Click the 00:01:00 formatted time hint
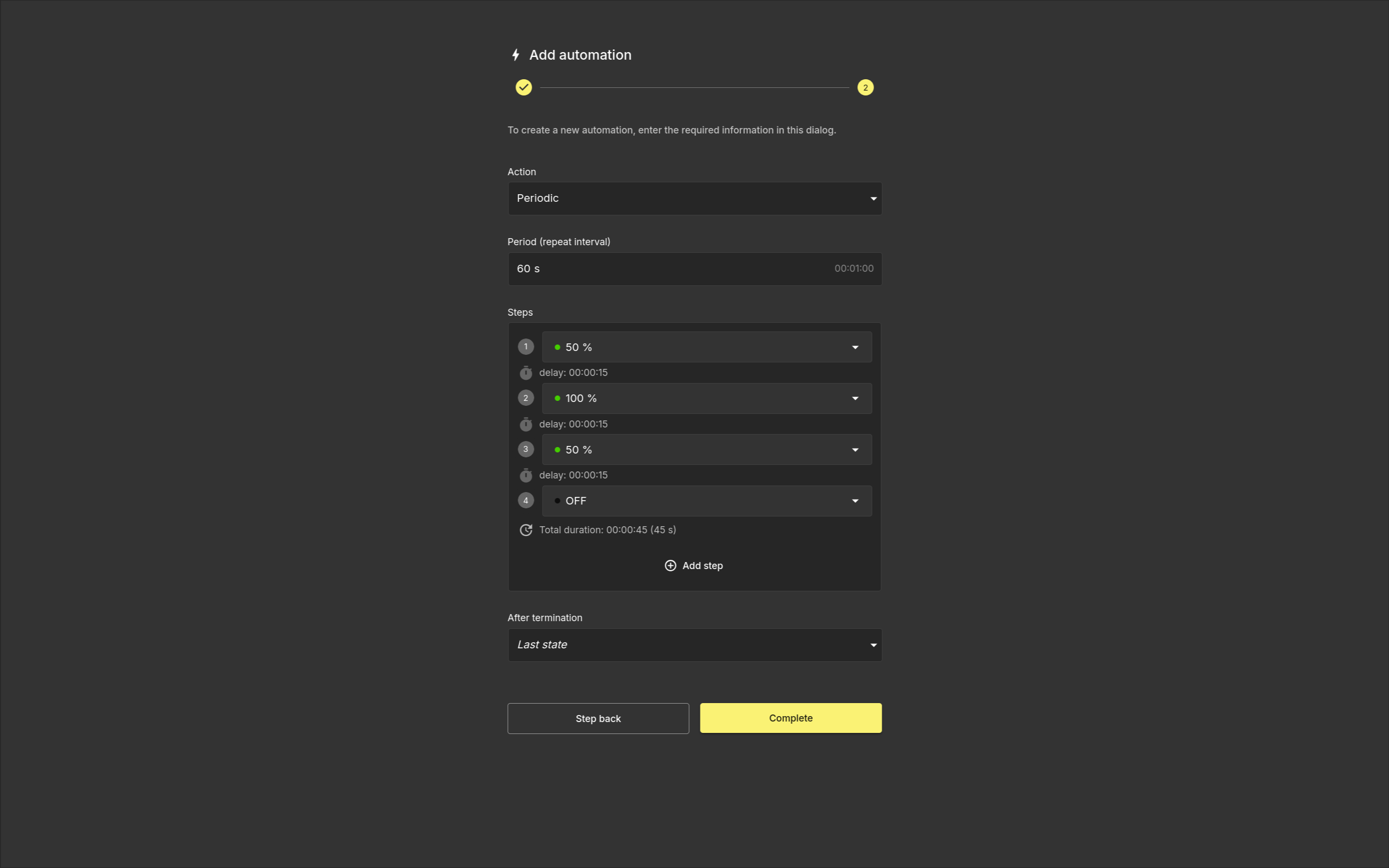The image size is (1389, 868). pyautogui.click(x=853, y=269)
